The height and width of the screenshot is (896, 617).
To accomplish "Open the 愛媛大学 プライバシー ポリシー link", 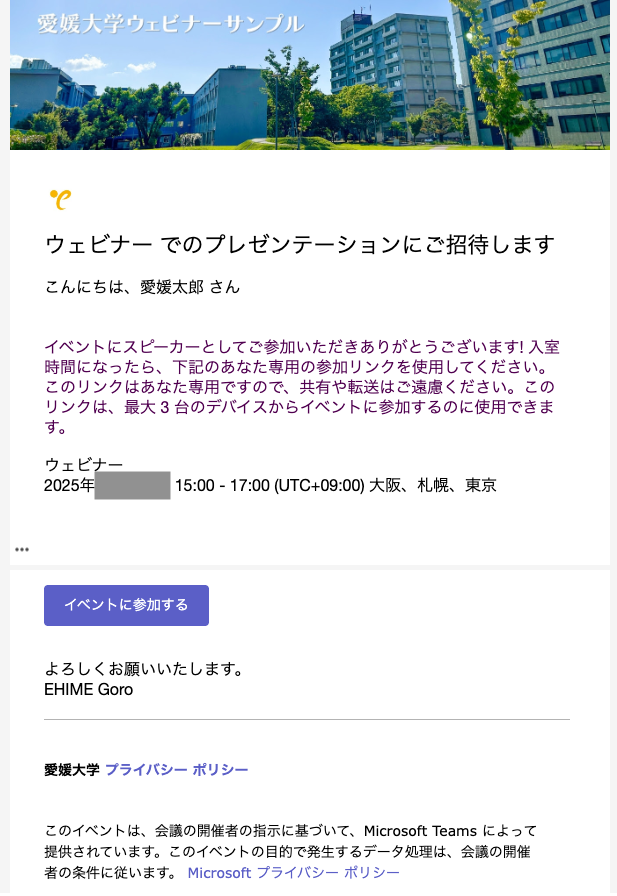I will 176,770.
